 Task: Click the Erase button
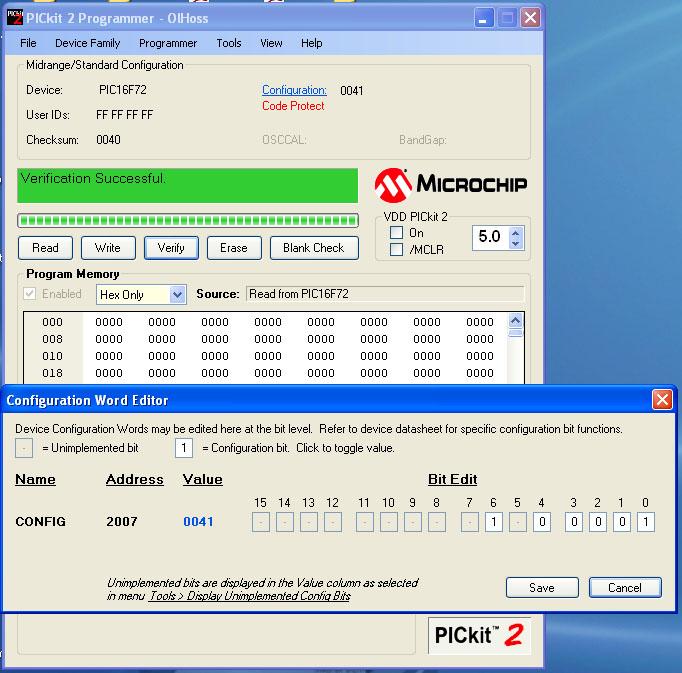pos(234,248)
